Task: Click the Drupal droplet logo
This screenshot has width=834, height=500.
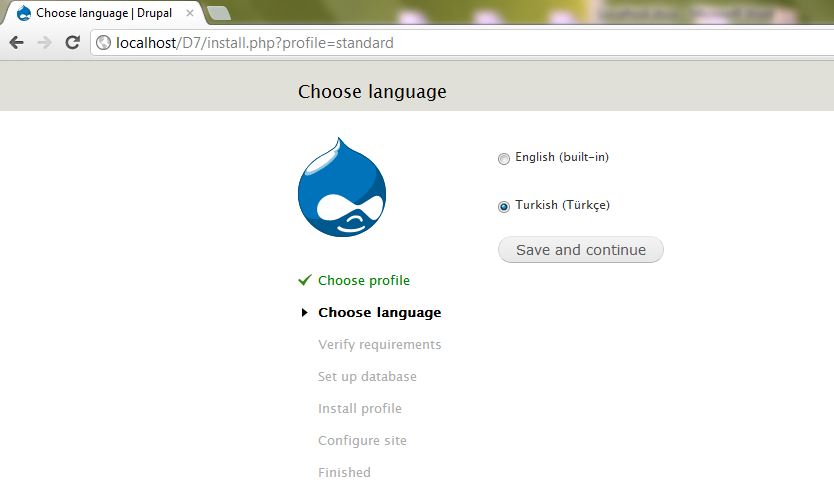Action: pos(342,187)
